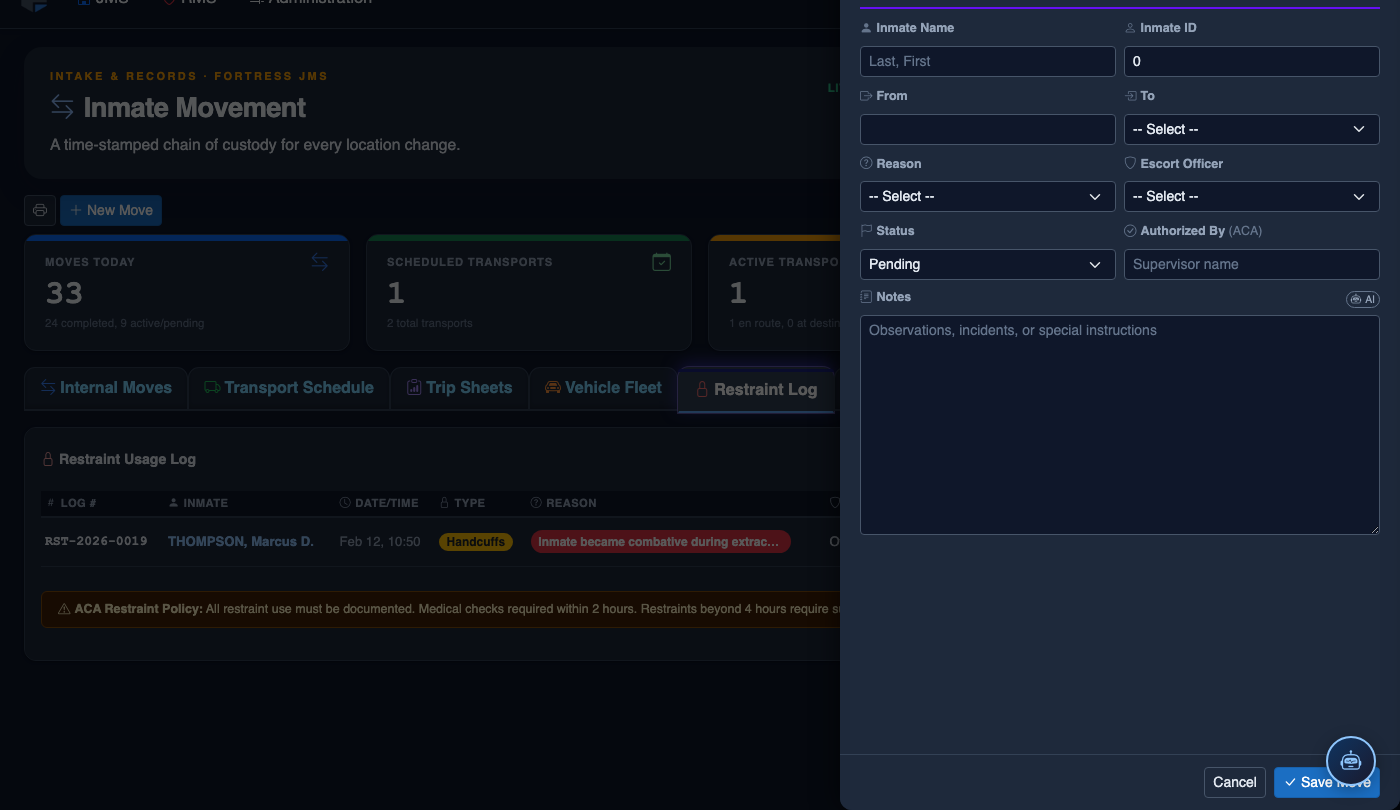The image size is (1400, 810).
Task: Focus the From location field
Action: [988, 129]
